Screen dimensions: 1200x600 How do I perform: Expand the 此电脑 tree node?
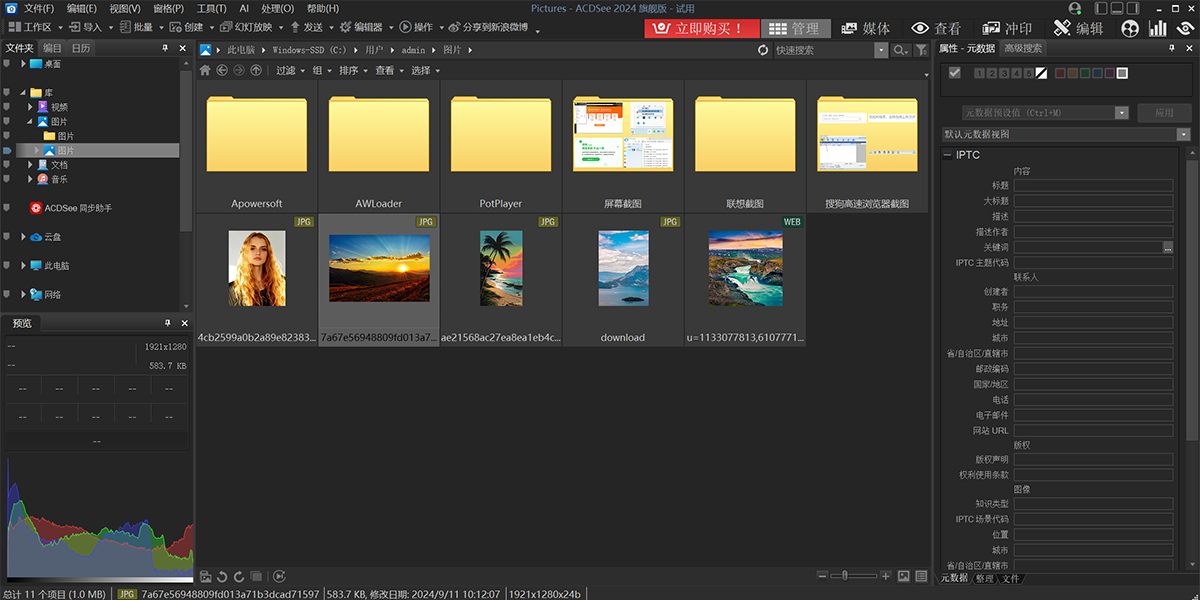24,266
